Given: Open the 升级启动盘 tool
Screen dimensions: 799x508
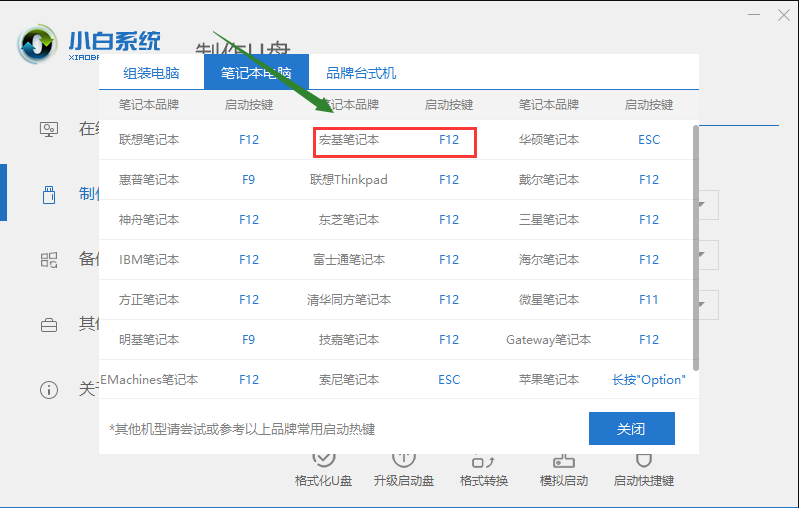Looking at the screenshot, I should pyautogui.click(x=403, y=459).
